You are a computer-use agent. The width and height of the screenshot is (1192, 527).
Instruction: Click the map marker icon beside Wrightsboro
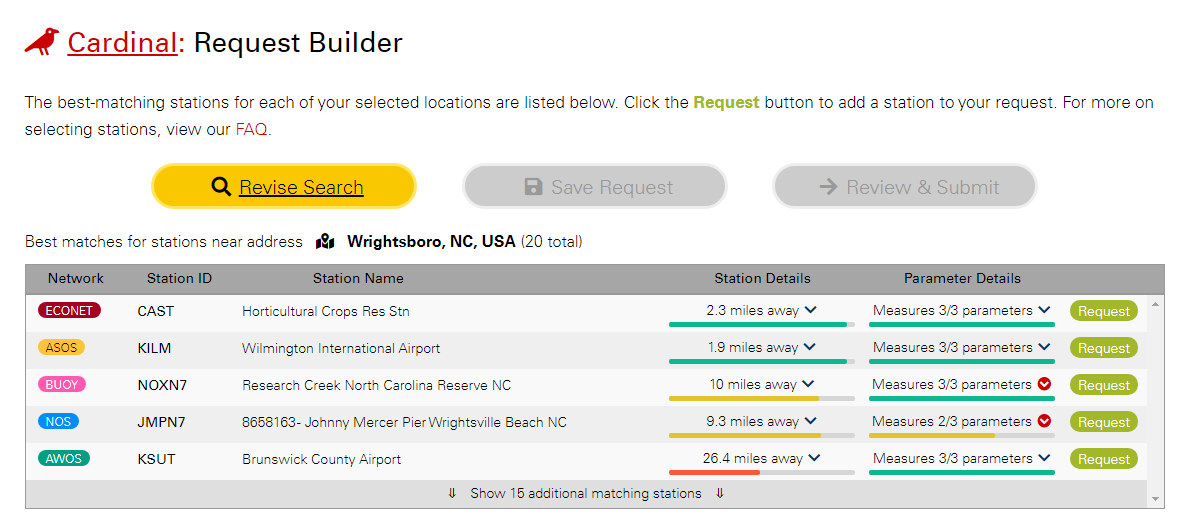point(325,243)
